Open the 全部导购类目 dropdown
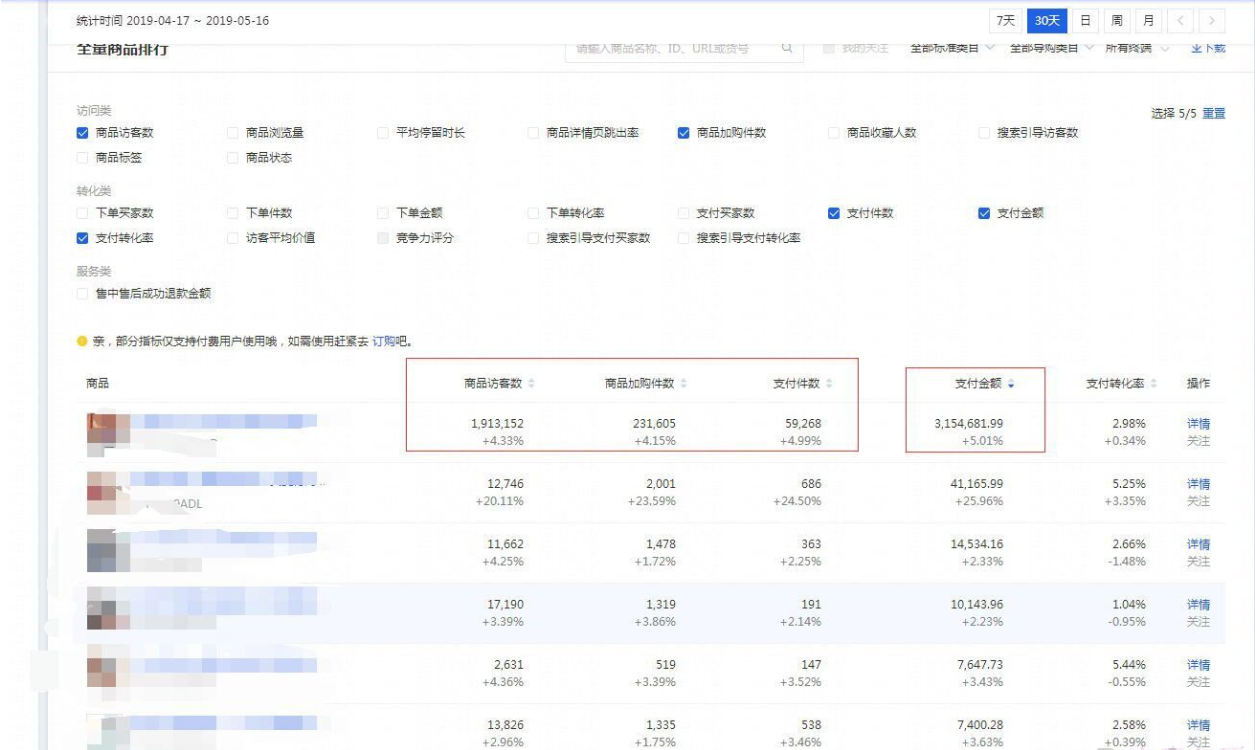The height and width of the screenshot is (750, 1255). tap(1050, 48)
